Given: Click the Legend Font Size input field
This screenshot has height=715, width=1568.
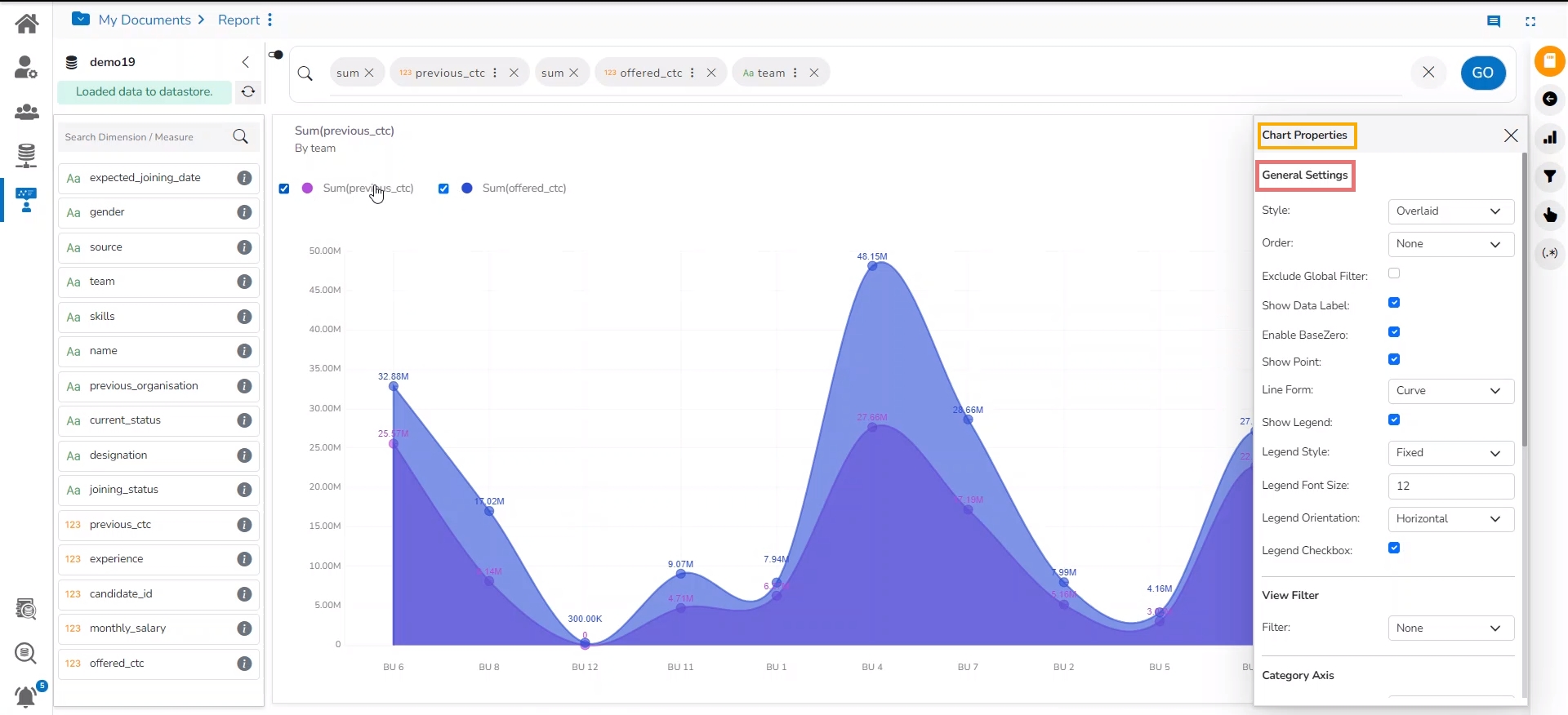Looking at the screenshot, I should tap(1450, 486).
